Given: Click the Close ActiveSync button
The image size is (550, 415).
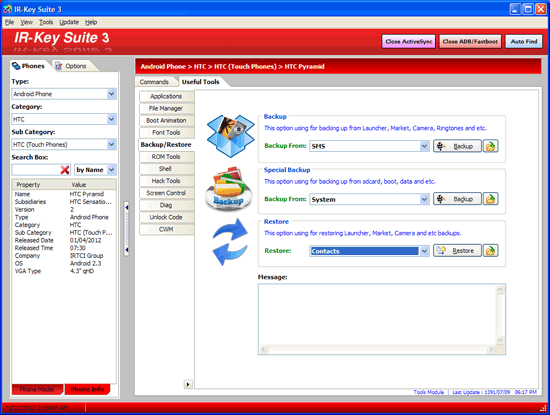Looking at the screenshot, I should 409,41.
